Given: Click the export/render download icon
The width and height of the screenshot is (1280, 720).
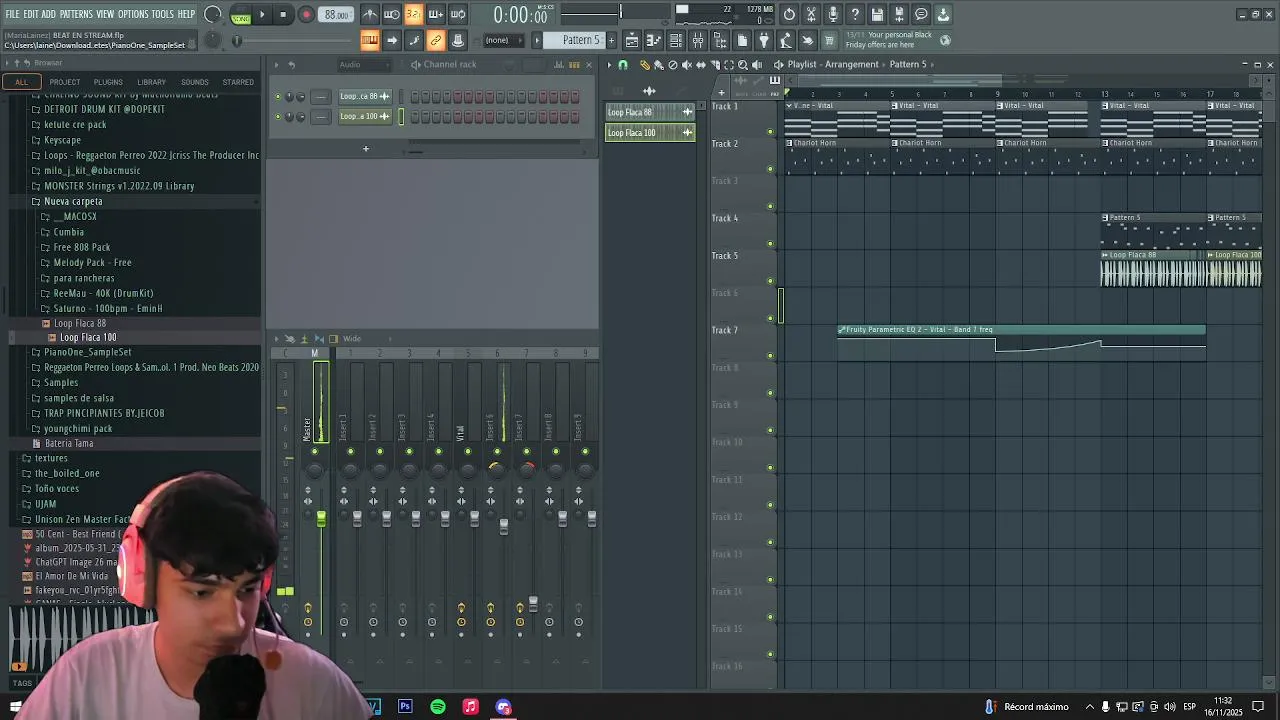Looking at the screenshot, I should tap(943, 14).
